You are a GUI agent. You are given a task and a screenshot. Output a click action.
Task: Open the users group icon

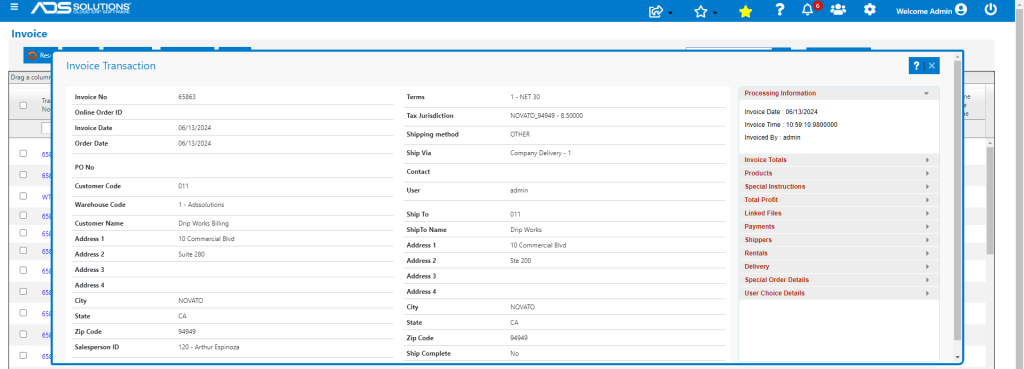838,10
